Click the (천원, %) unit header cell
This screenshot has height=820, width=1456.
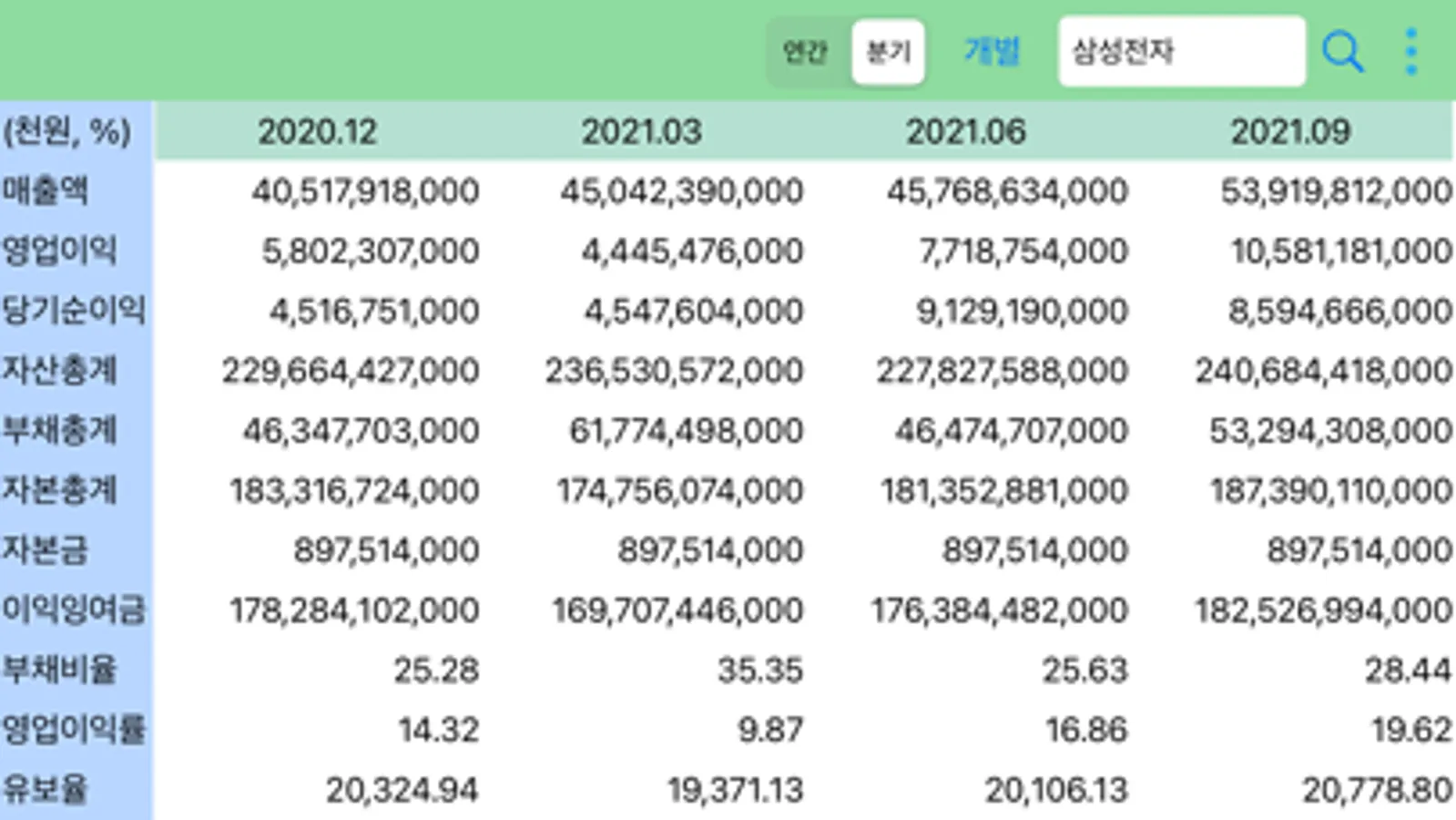pos(67,132)
